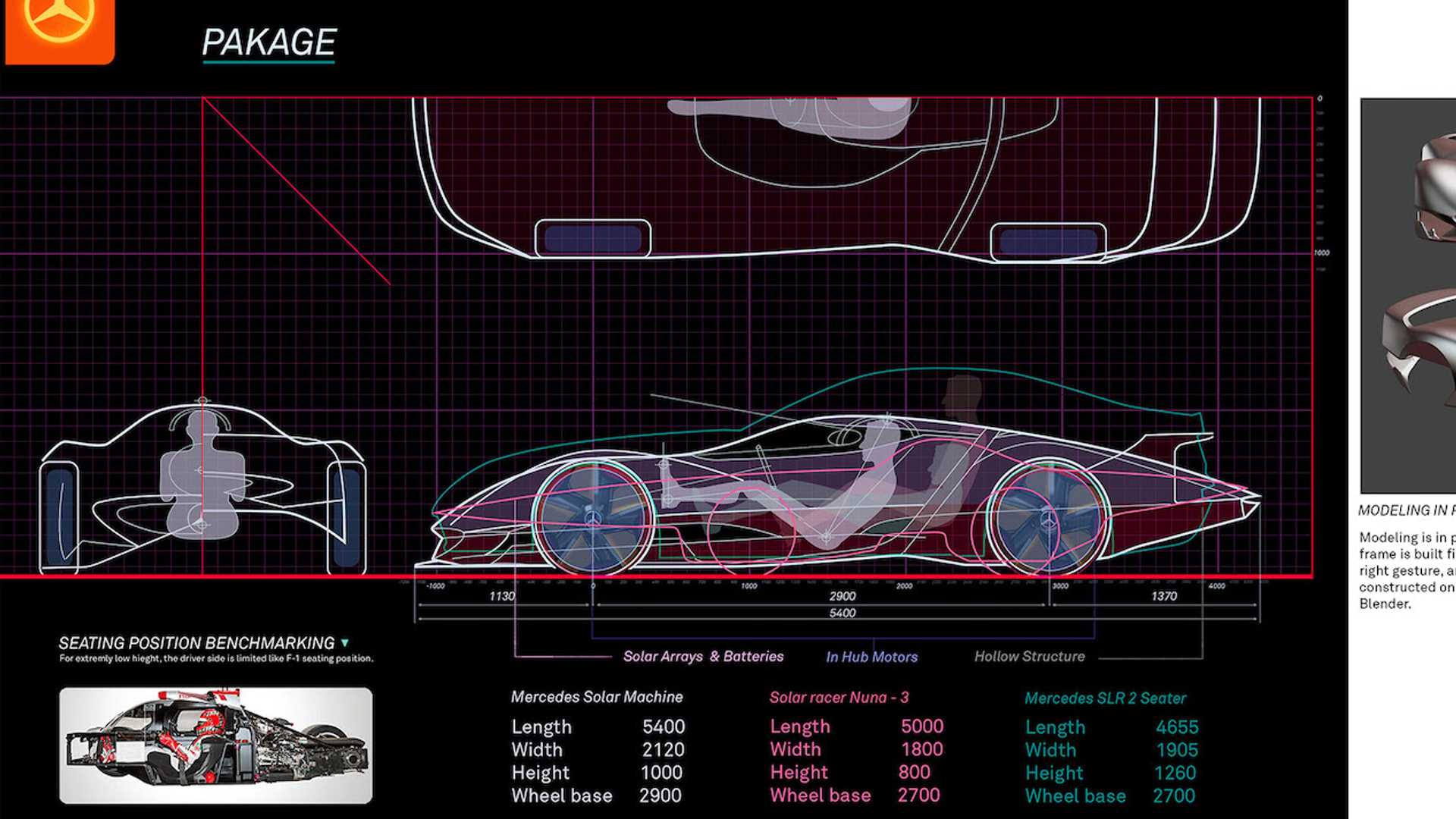
Task: Click the right headlight box in top view
Action: click(1048, 241)
